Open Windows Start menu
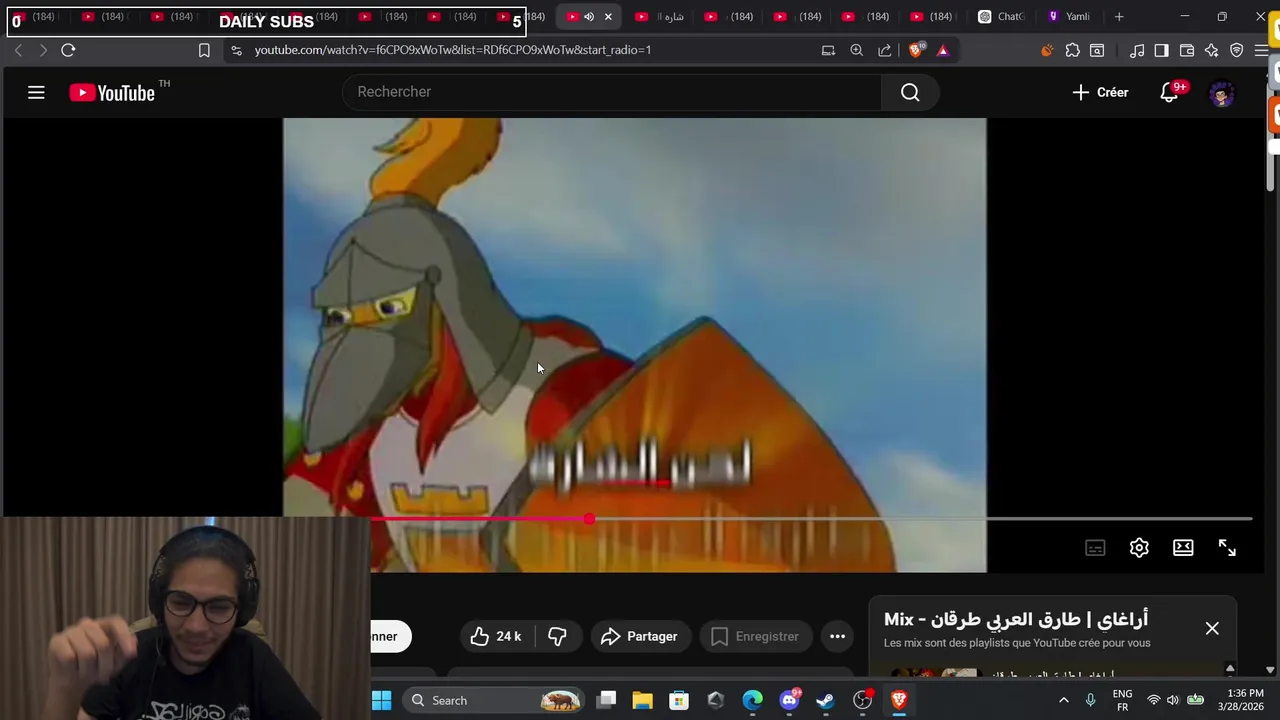1280x720 pixels. (x=382, y=700)
